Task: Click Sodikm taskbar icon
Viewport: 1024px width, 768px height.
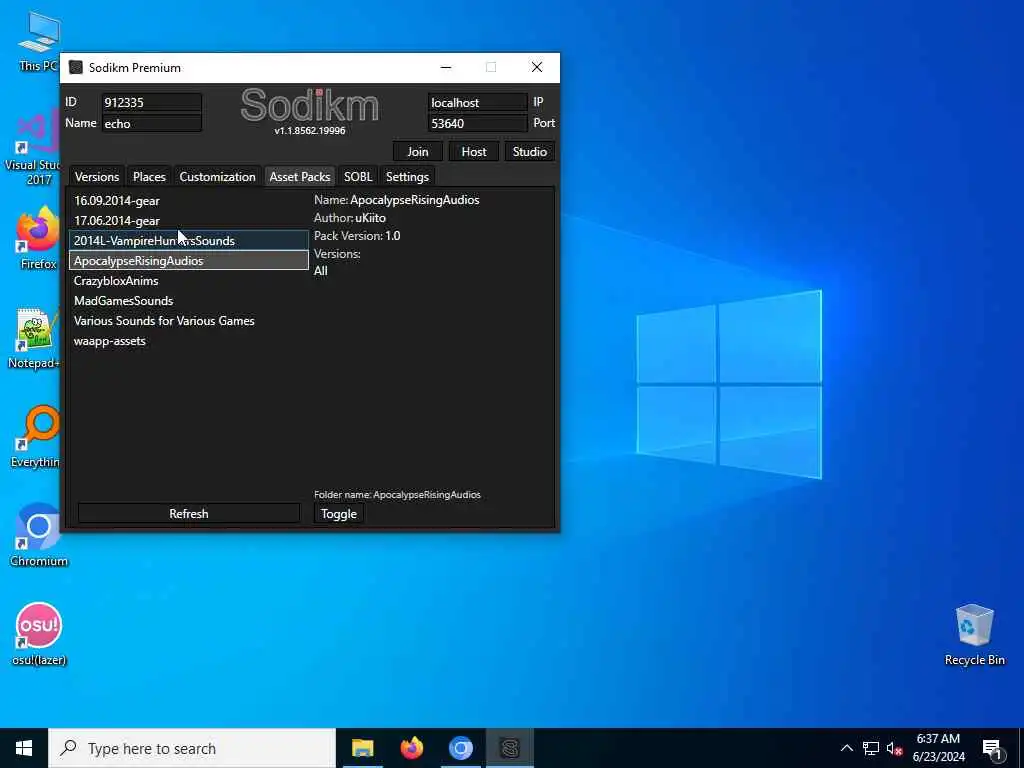Action: point(509,748)
